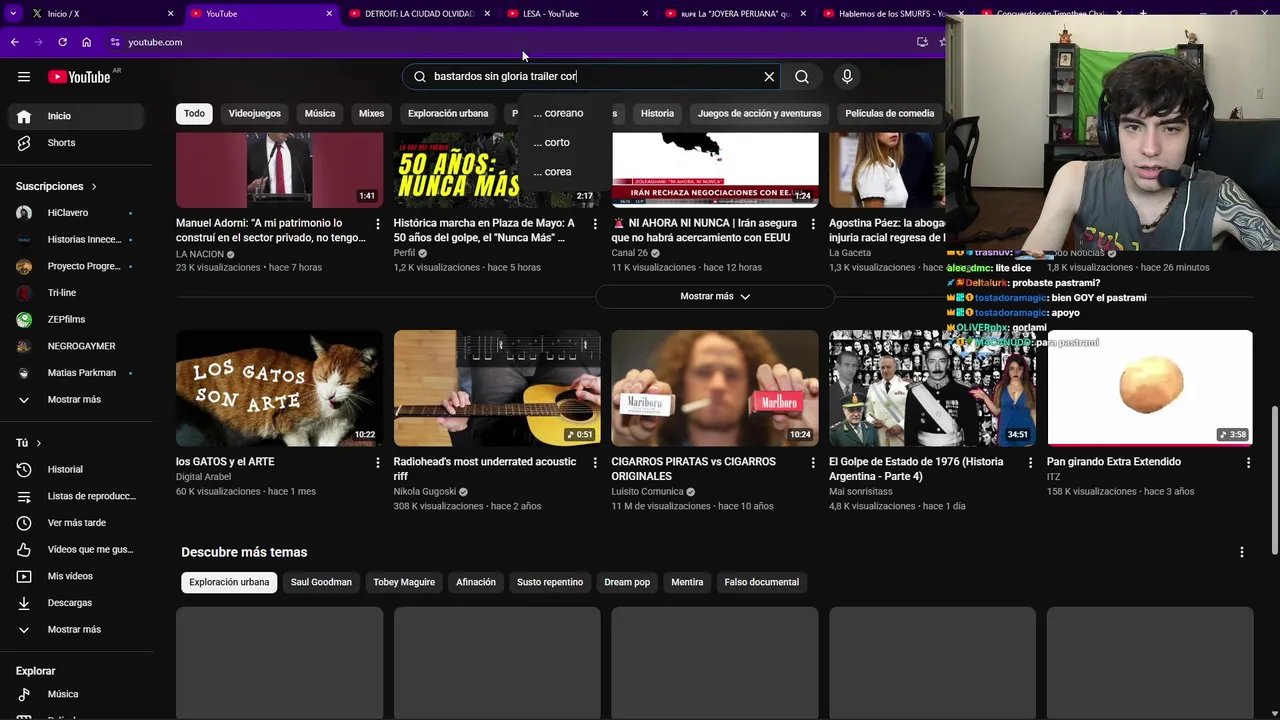Select the Falso documental topic chip
This screenshot has height=720, width=1280.
pyautogui.click(x=762, y=582)
